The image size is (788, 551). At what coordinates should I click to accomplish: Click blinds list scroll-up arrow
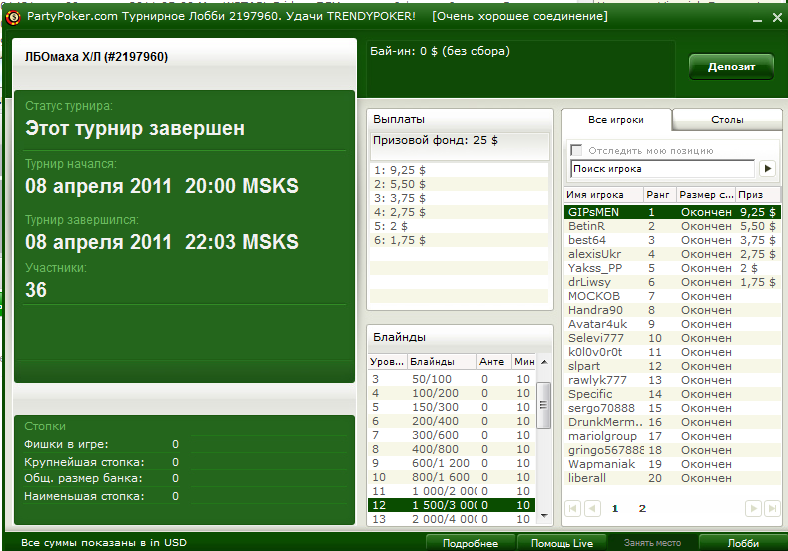point(544,362)
